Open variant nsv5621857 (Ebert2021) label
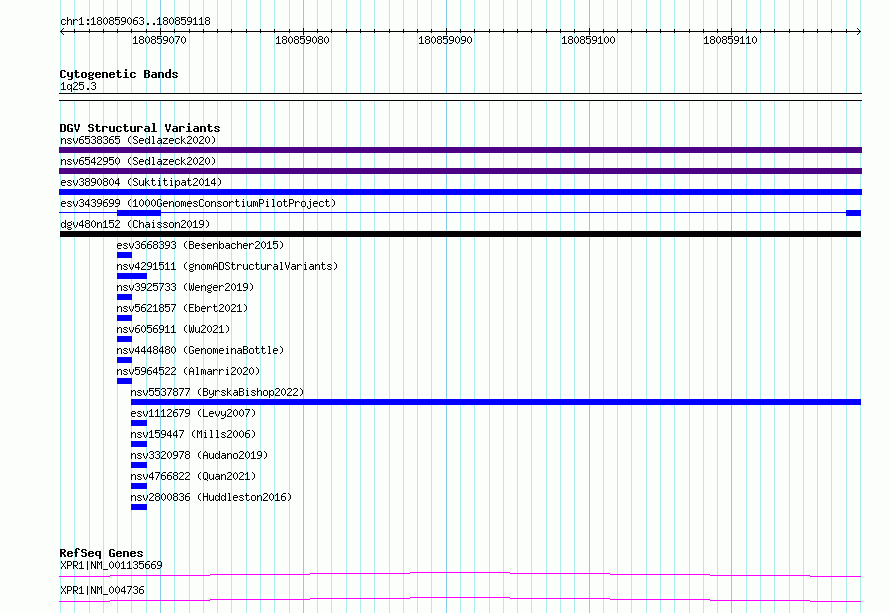890x613 pixels. (x=182, y=308)
